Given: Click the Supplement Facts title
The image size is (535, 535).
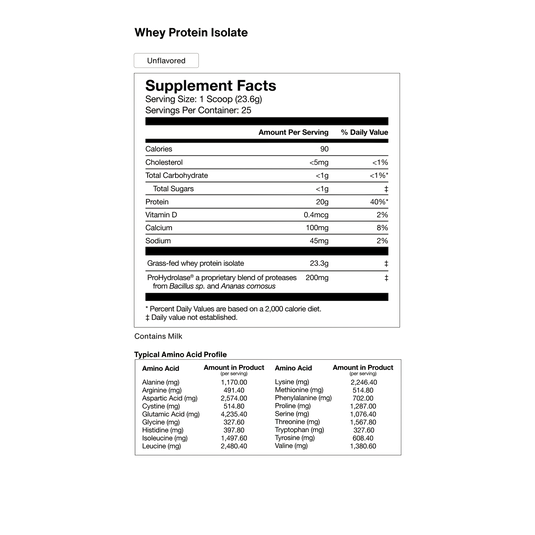Looking at the screenshot, I should [x=211, y=86].
